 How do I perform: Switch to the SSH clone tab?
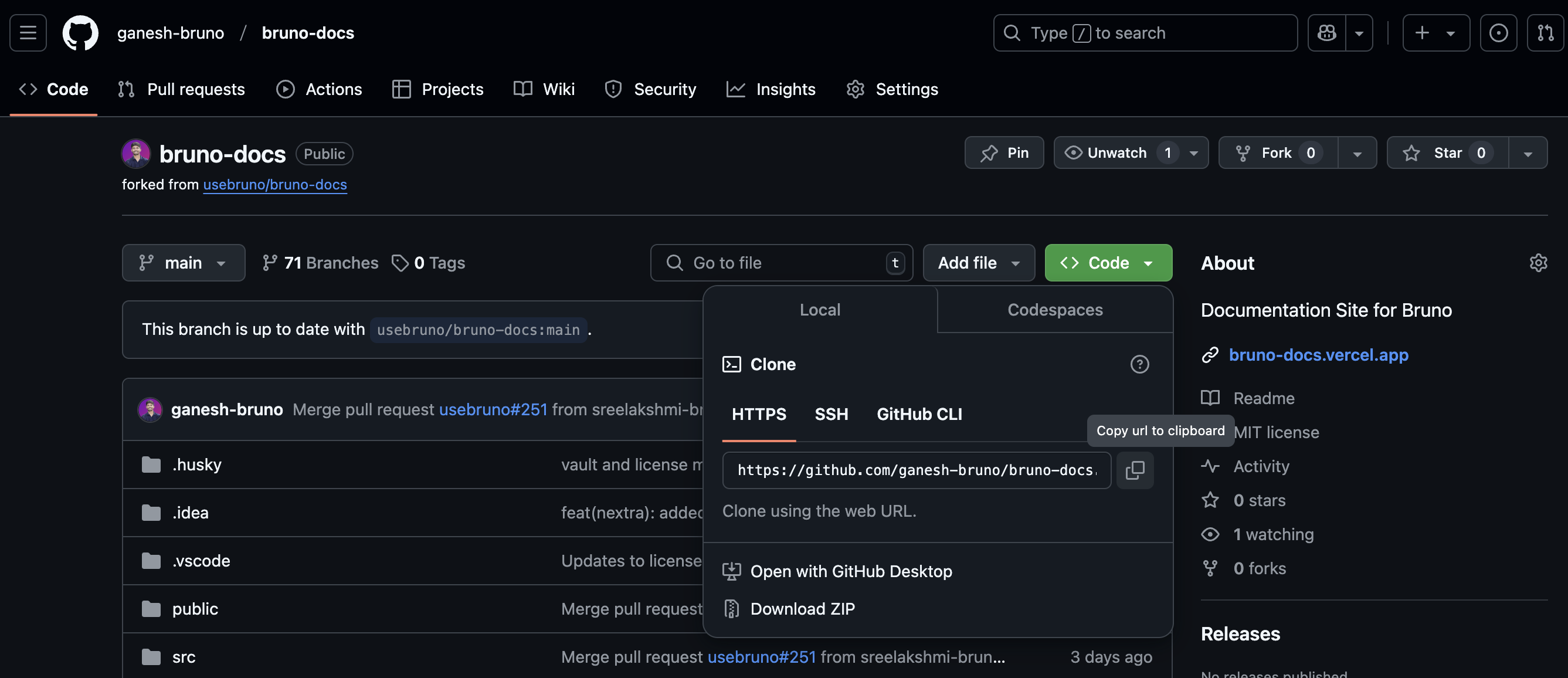click(831, 414)
